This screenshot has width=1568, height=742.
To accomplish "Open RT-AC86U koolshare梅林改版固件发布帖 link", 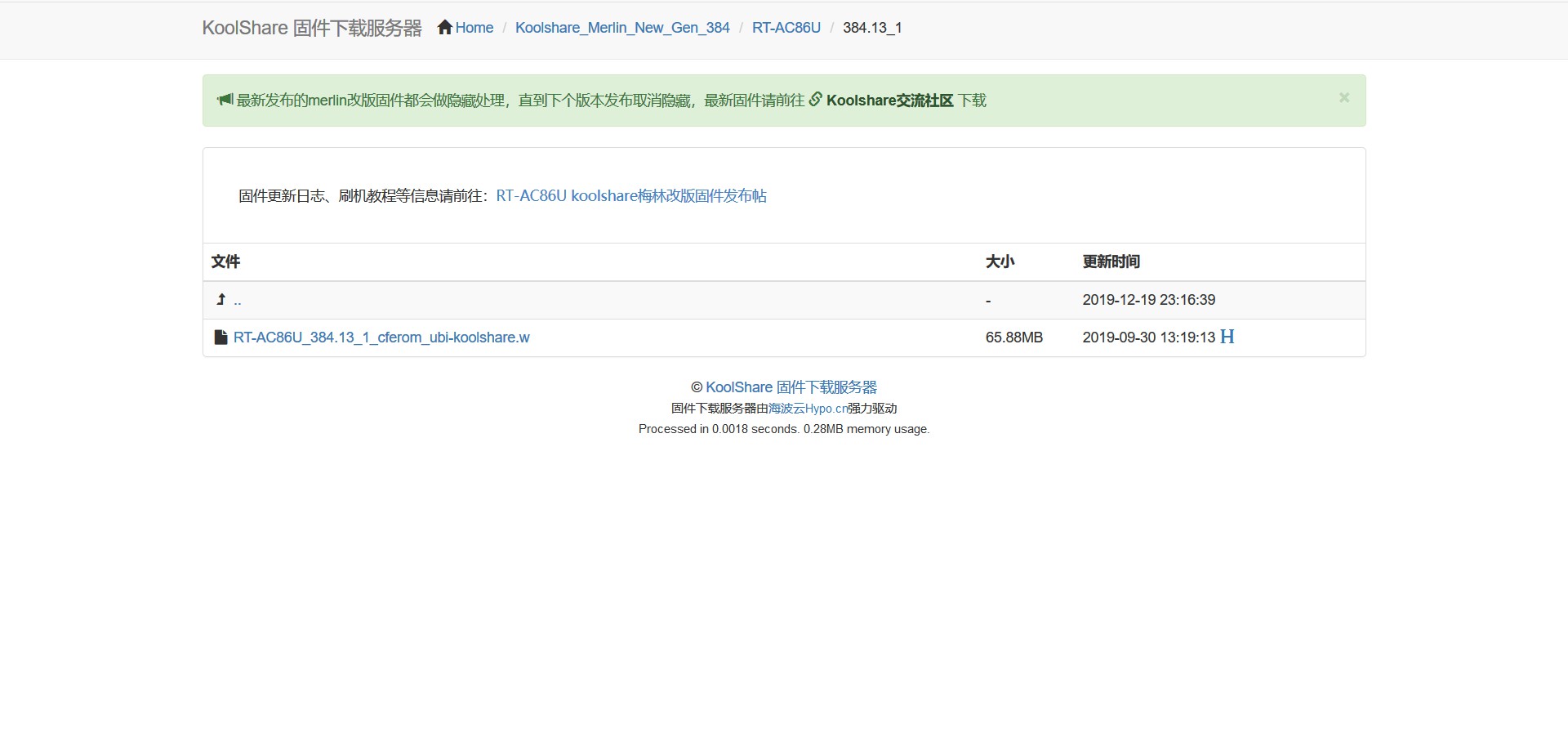I will pos(631,196).
